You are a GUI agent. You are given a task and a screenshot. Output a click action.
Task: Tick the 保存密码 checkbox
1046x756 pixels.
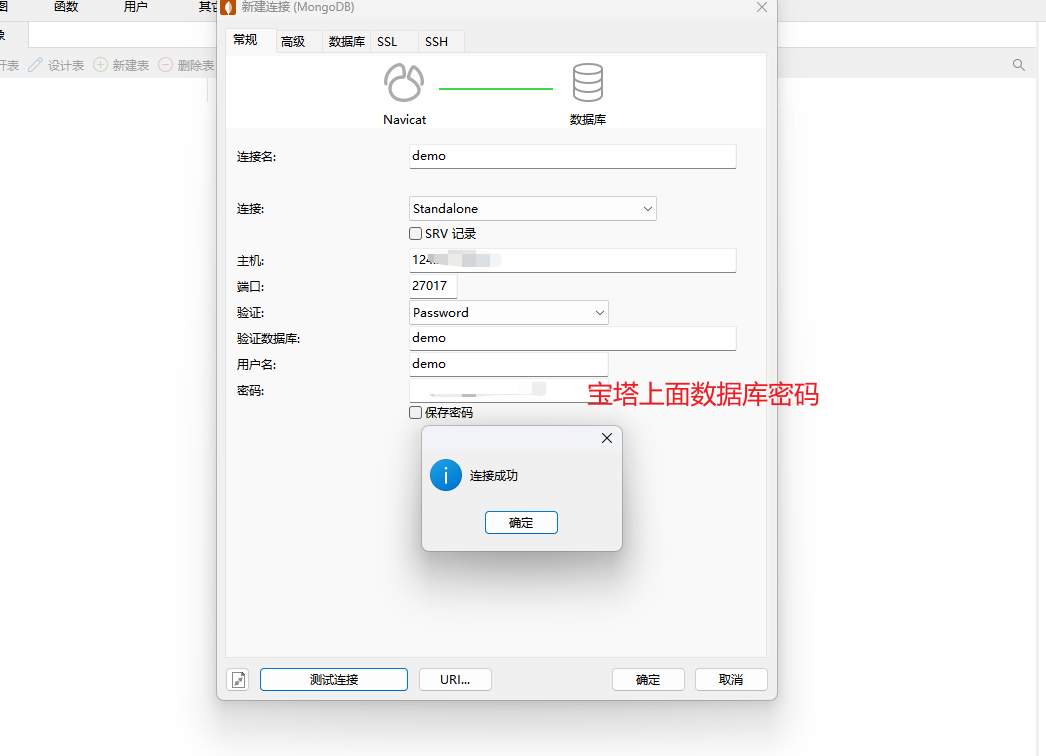(416, 412)
